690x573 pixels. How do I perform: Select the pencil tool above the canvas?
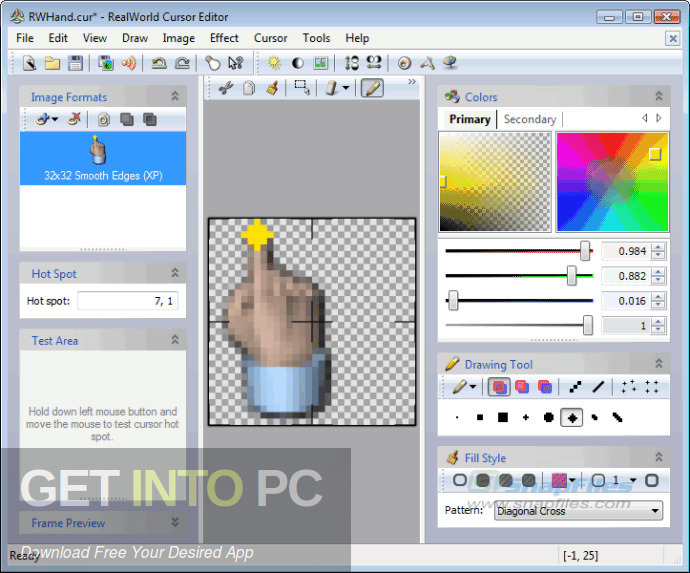(372, 88)
